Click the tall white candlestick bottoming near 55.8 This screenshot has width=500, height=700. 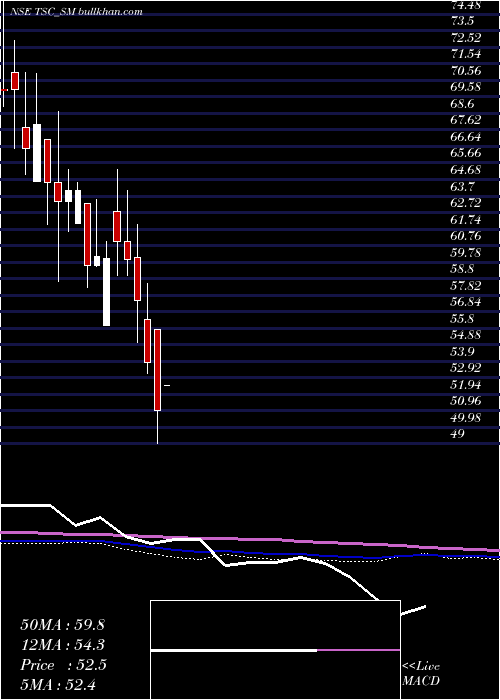point(106,292)
